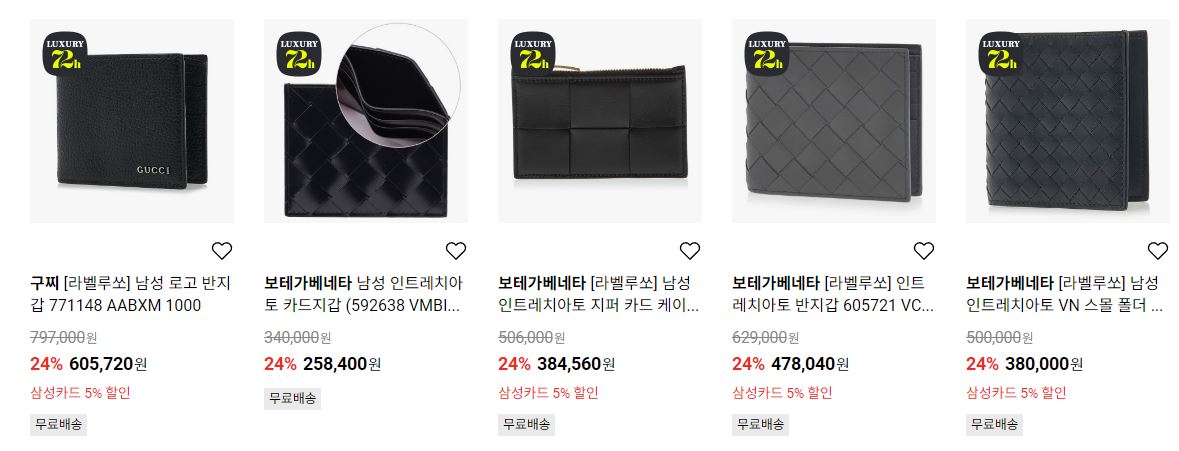Open the black intrecciato card wallet image
The image size is (1179, 451).
tap(365, 121)
